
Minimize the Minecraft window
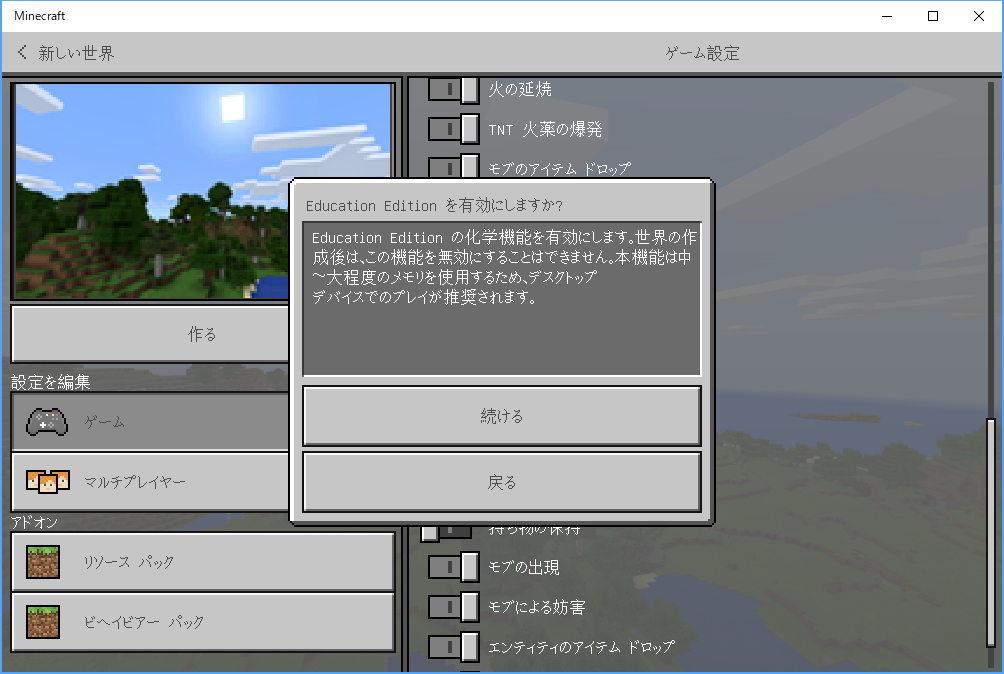(887, 16)
